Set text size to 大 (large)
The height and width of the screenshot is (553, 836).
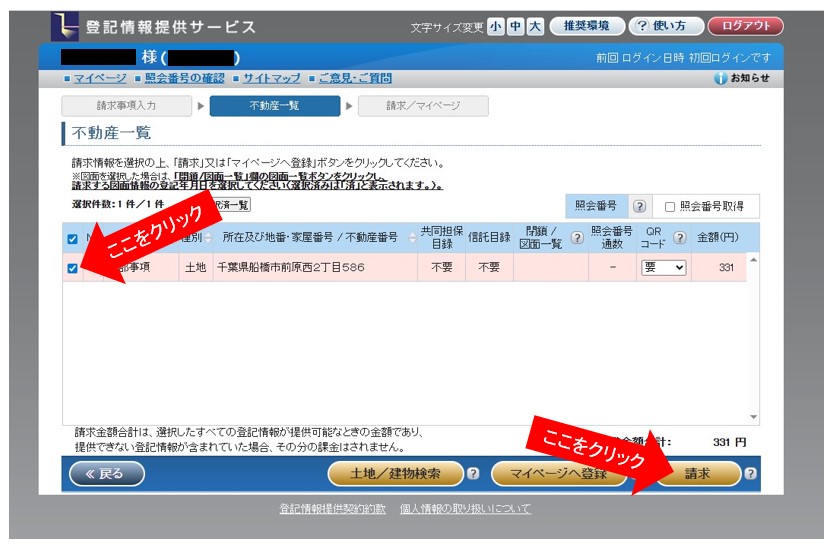coord(535,27)
